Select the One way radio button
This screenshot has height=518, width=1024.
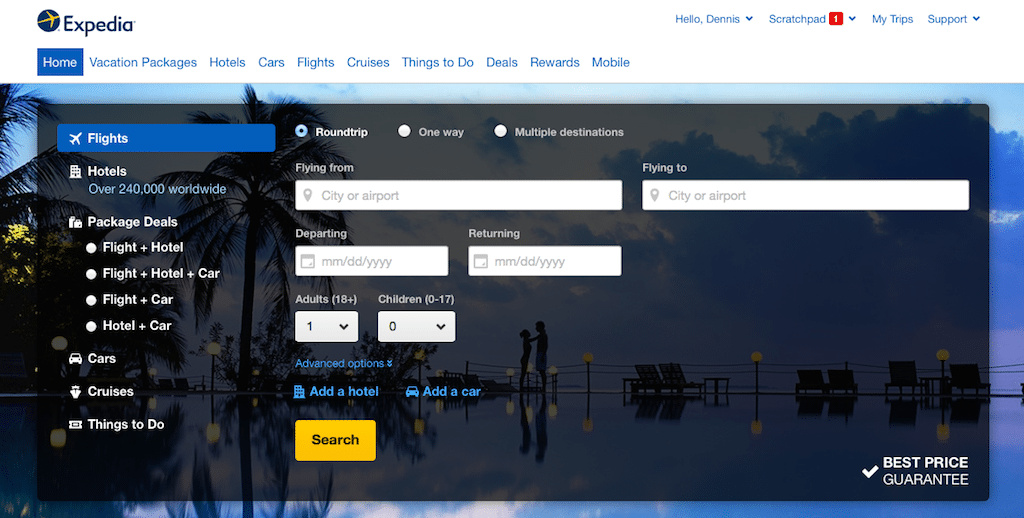404,131
